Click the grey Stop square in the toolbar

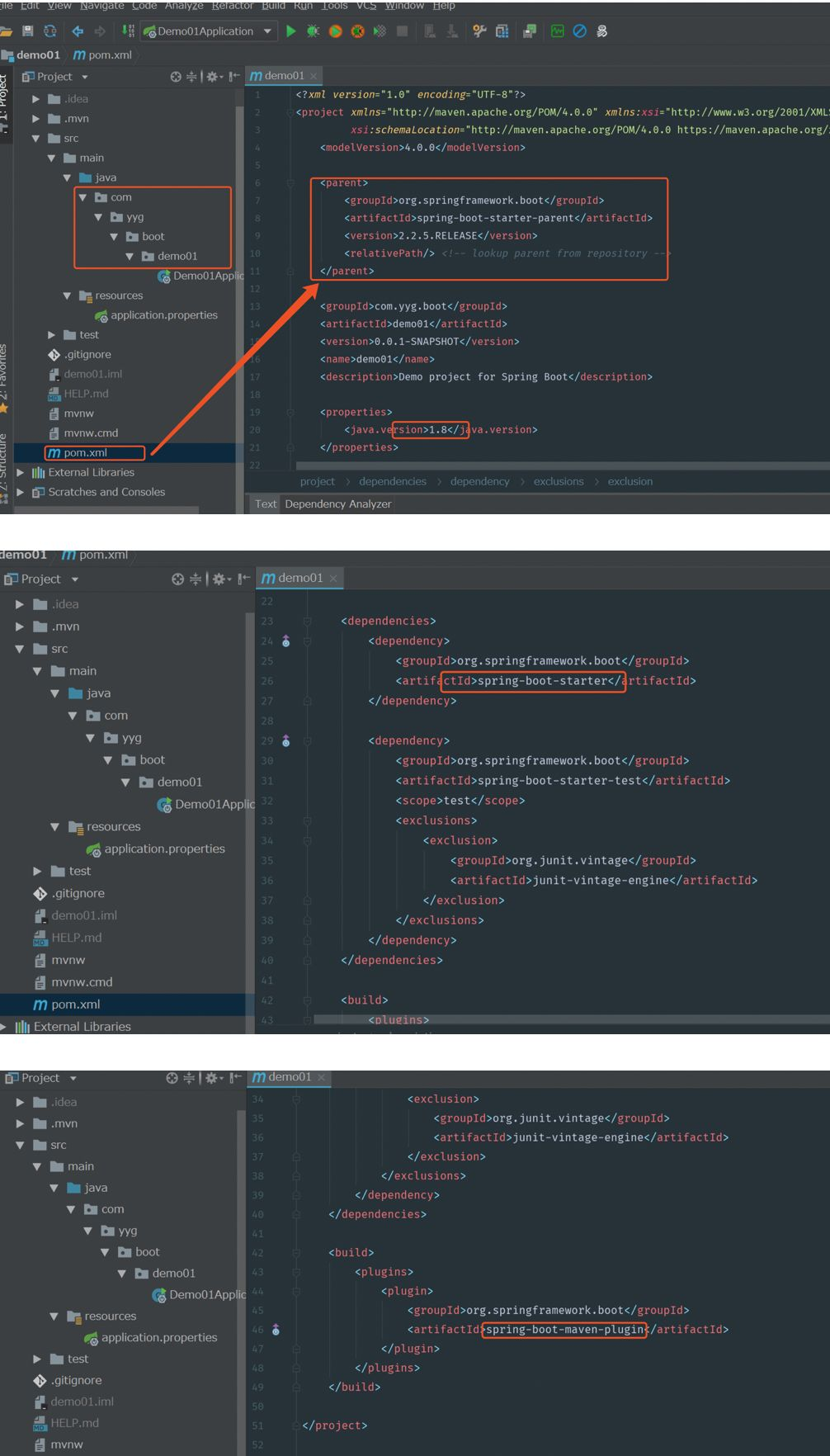[402, 31]
